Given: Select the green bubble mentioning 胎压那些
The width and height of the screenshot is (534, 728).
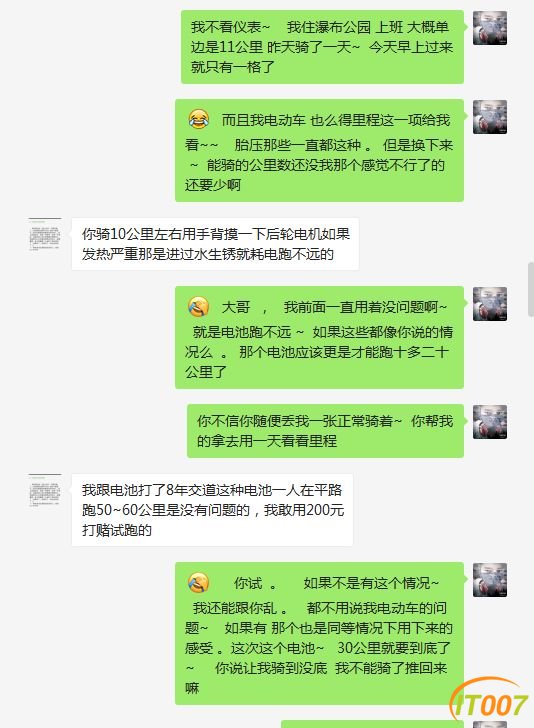Looking at the screenshot, I should (x=319, y=151).
